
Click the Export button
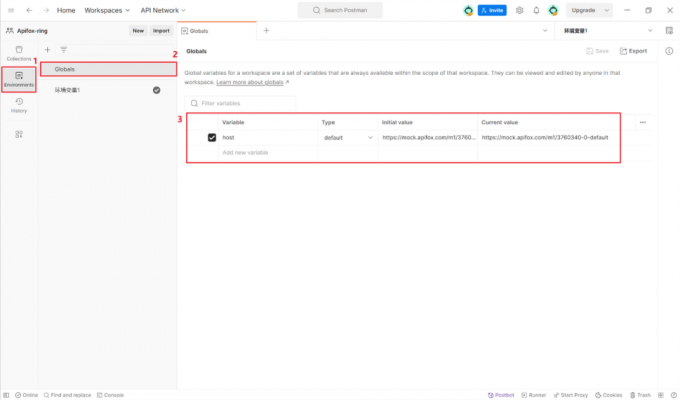click(x=634, y=51)
